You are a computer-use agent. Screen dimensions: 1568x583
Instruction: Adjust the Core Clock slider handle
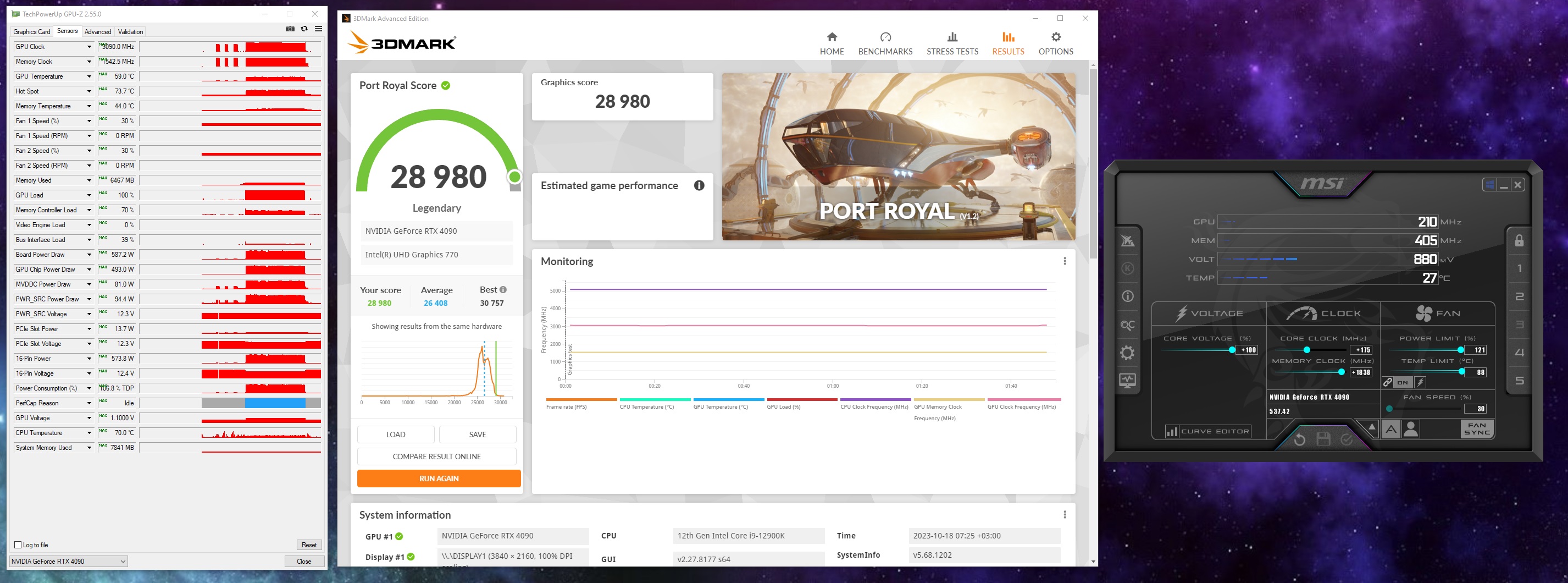[1307, 350]
